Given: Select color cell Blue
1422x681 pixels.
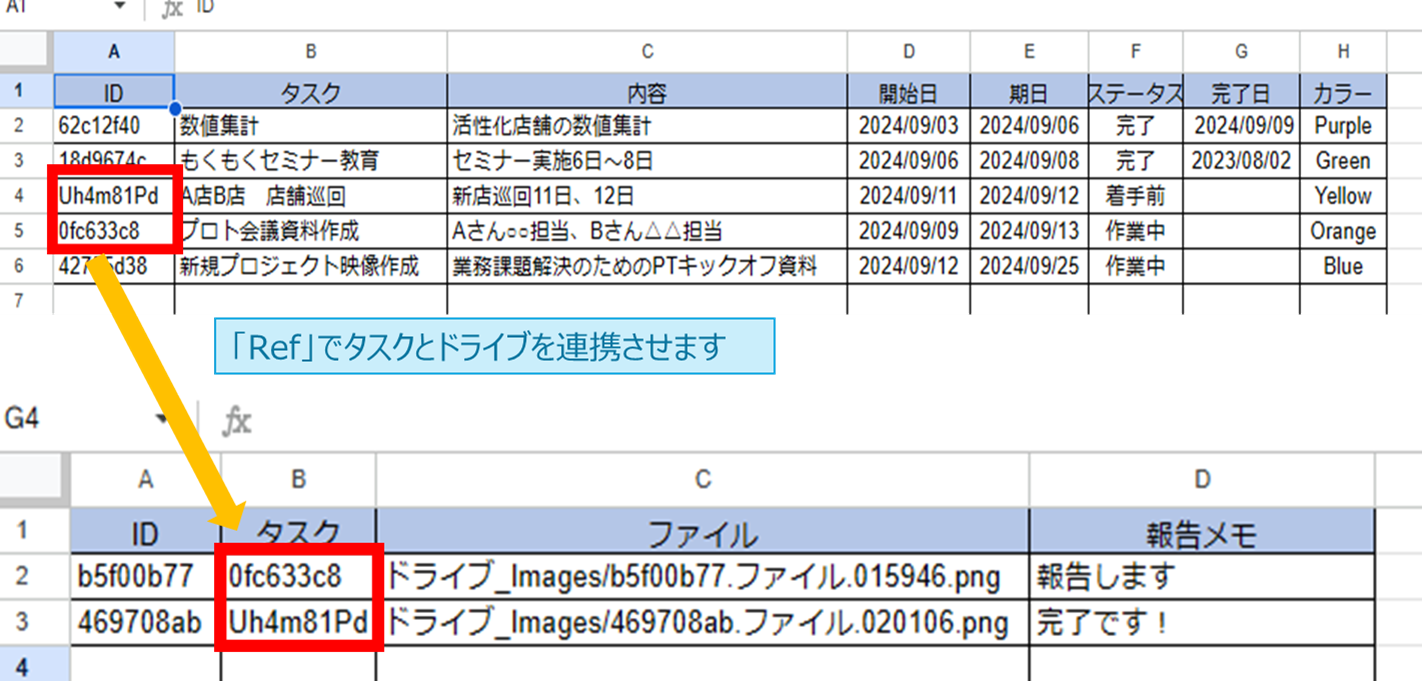Looking at the screenshot, I should tap(1343, 267).
